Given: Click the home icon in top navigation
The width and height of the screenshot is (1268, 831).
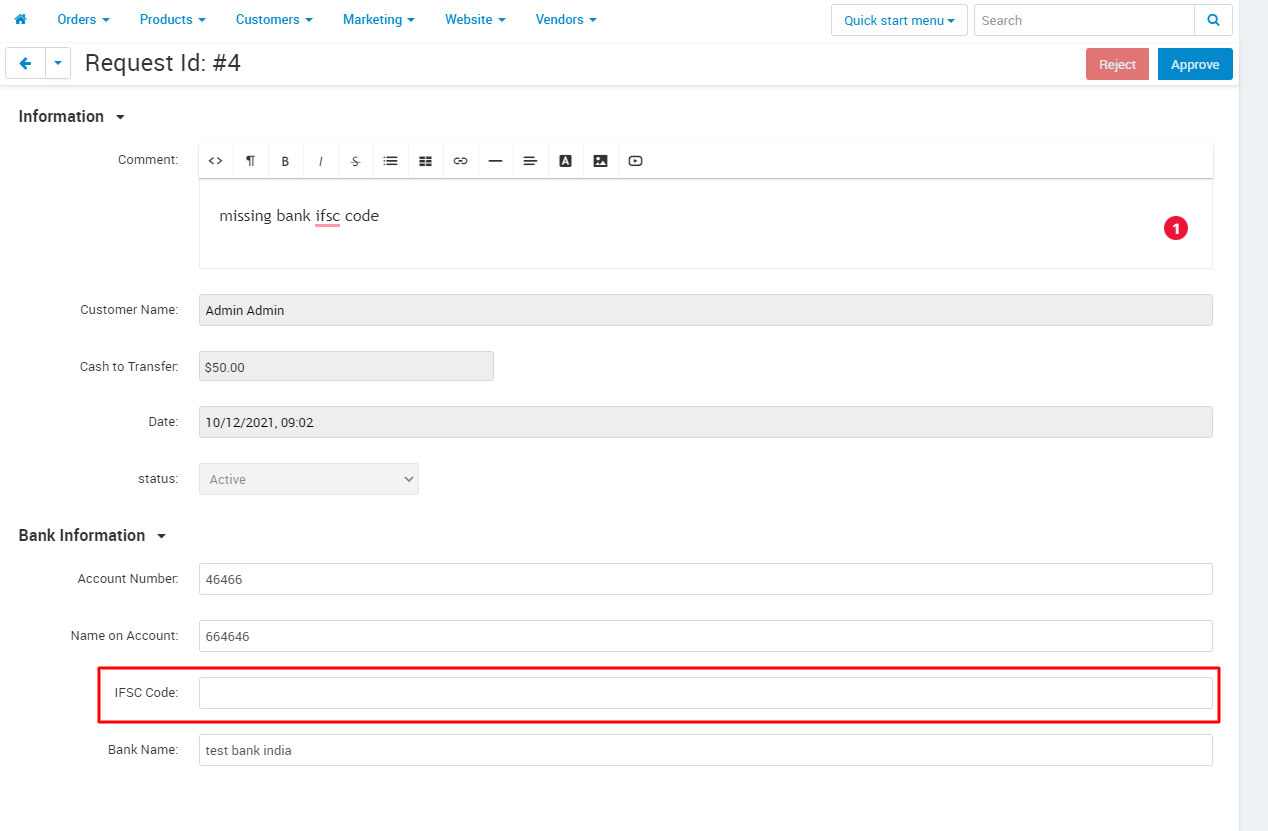Looking at the screenshot, I should [x=20, y=20].
